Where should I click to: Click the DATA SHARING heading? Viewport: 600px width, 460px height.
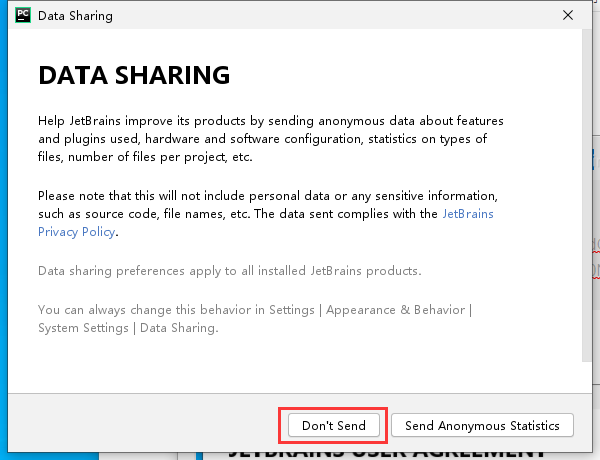pos(134,75)
